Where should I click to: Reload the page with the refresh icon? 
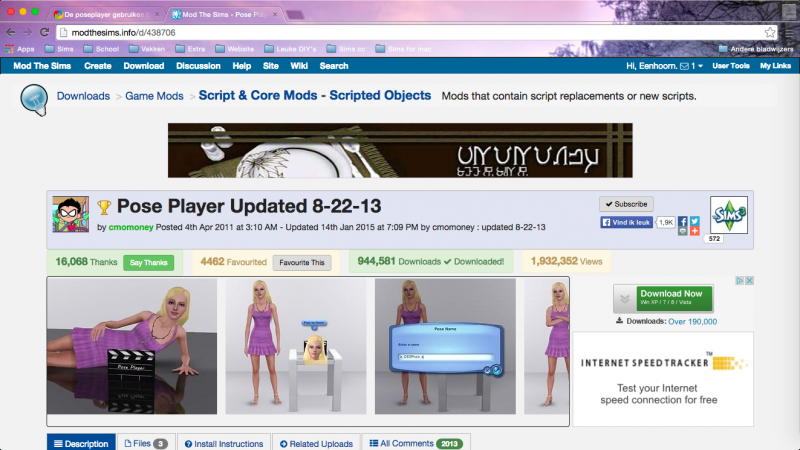click(44, 33)
